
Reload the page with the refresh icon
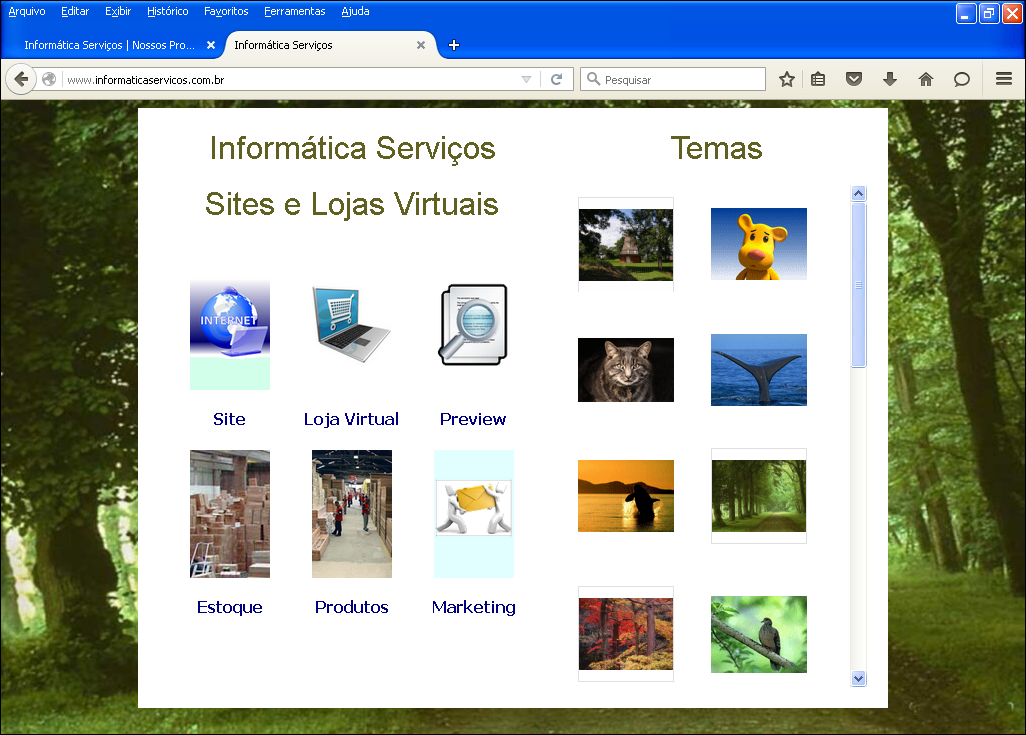[556, 80]
